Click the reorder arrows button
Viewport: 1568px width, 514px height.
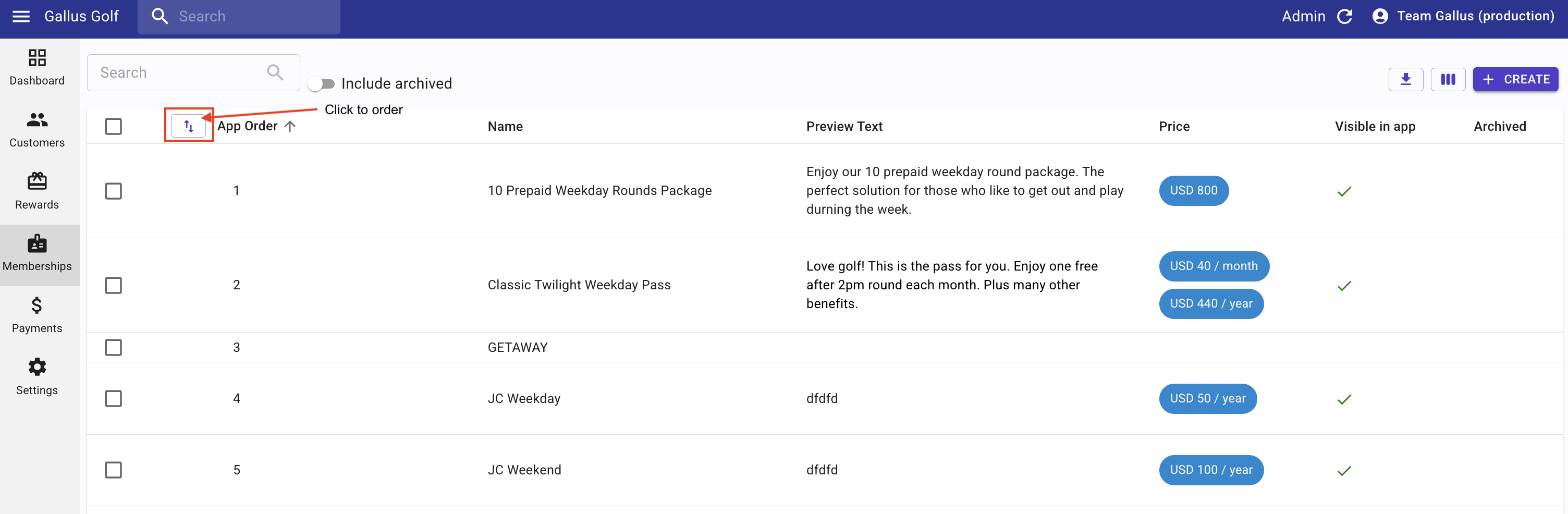189,126
